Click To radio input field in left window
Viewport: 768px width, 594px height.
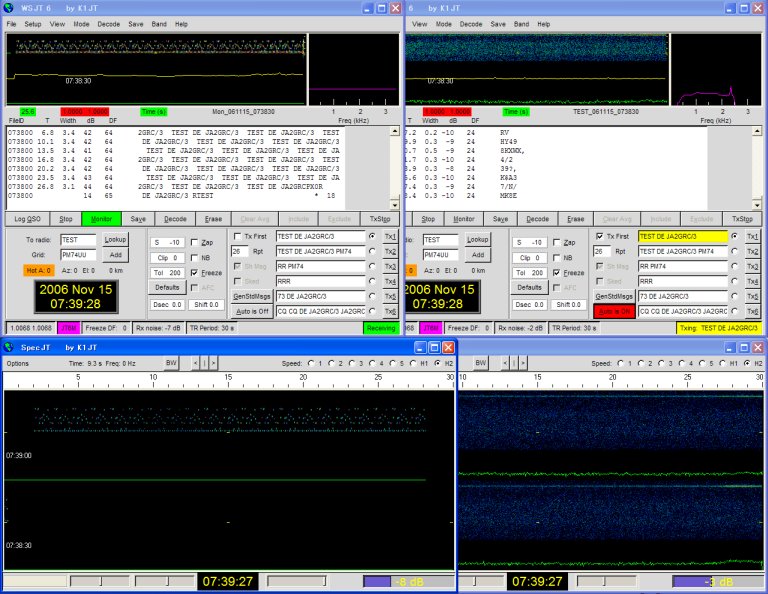[78, 240]
